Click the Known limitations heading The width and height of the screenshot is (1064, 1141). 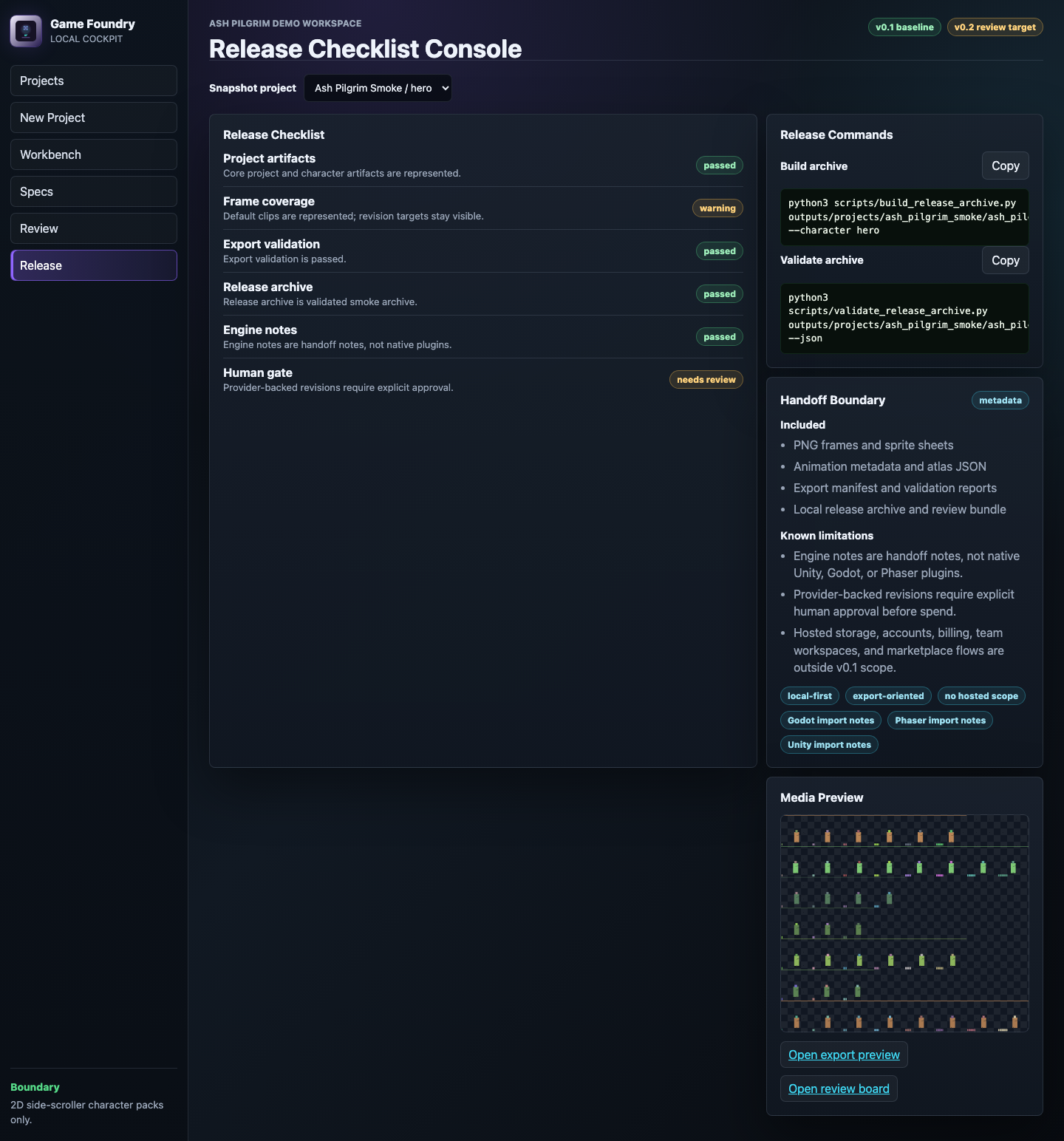pos(827,536)
